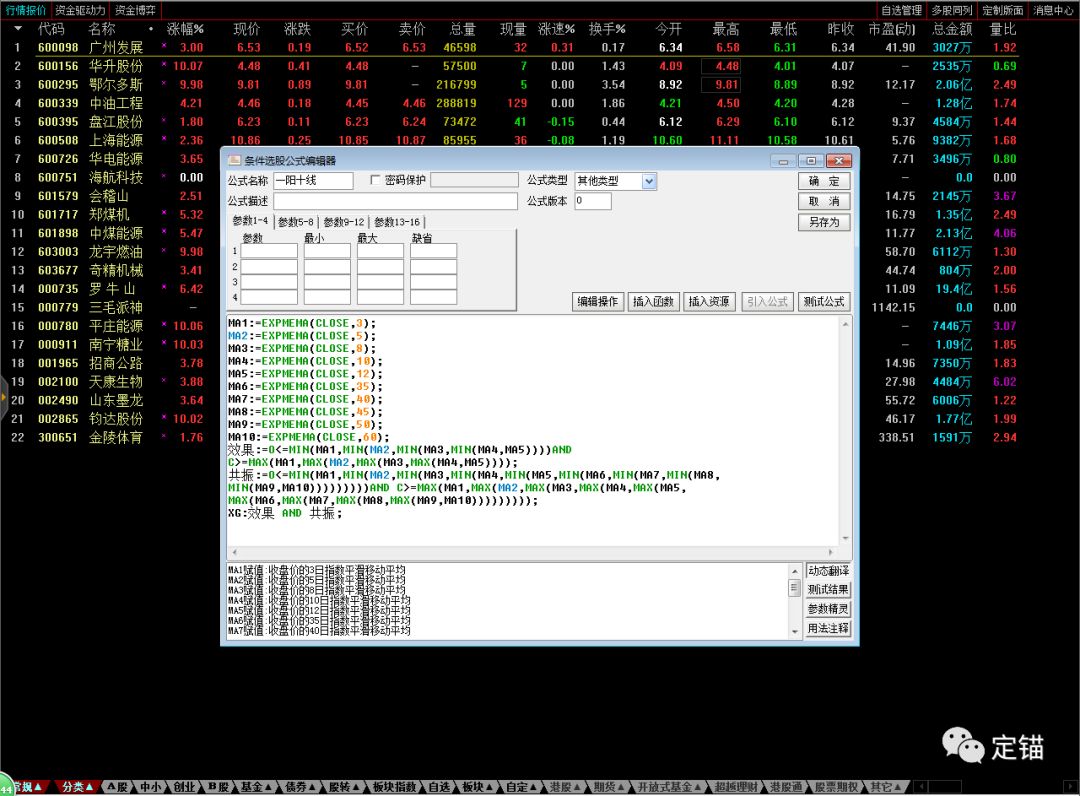
Task: Click the 插入函数 button
Action: (653, 301)
